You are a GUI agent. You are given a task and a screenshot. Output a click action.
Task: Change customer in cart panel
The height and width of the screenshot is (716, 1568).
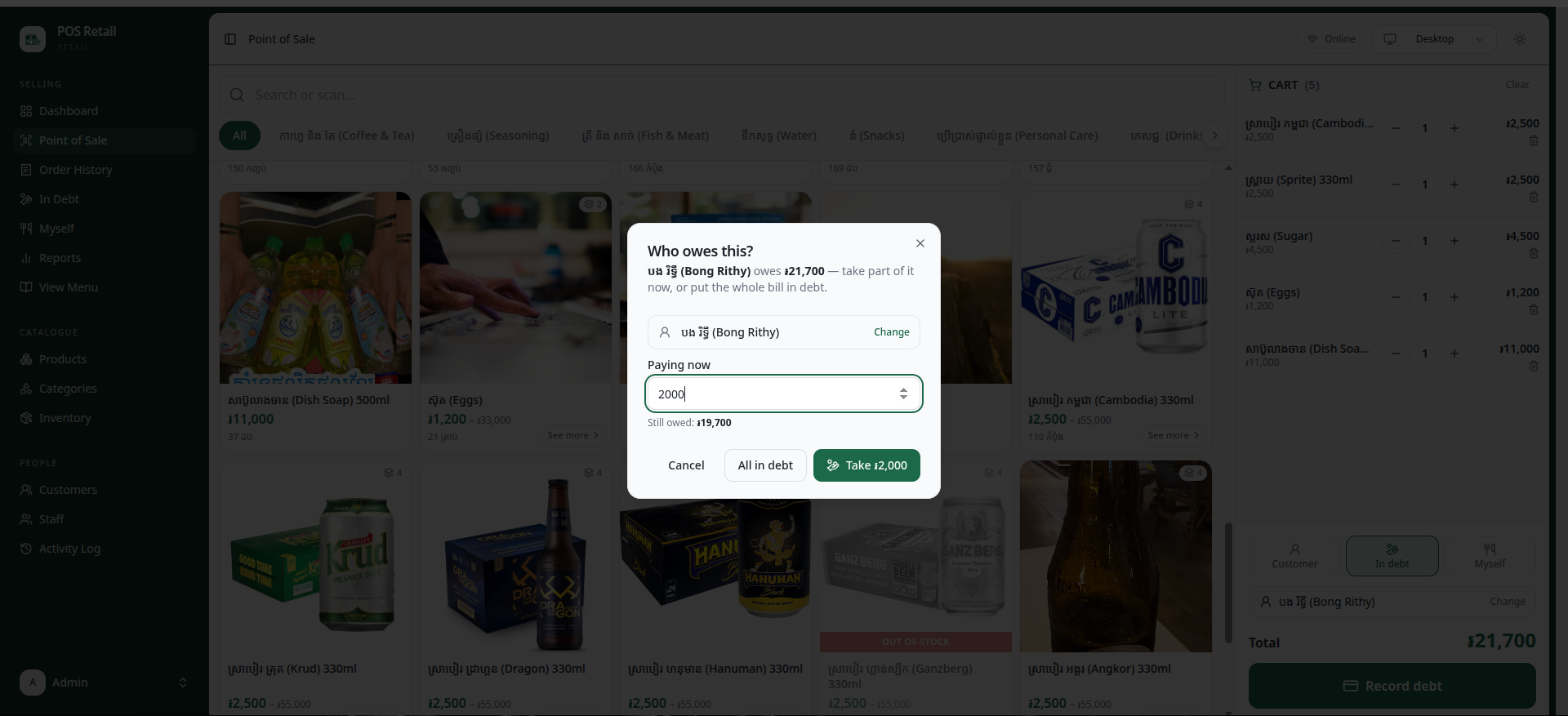point(1507,602)
